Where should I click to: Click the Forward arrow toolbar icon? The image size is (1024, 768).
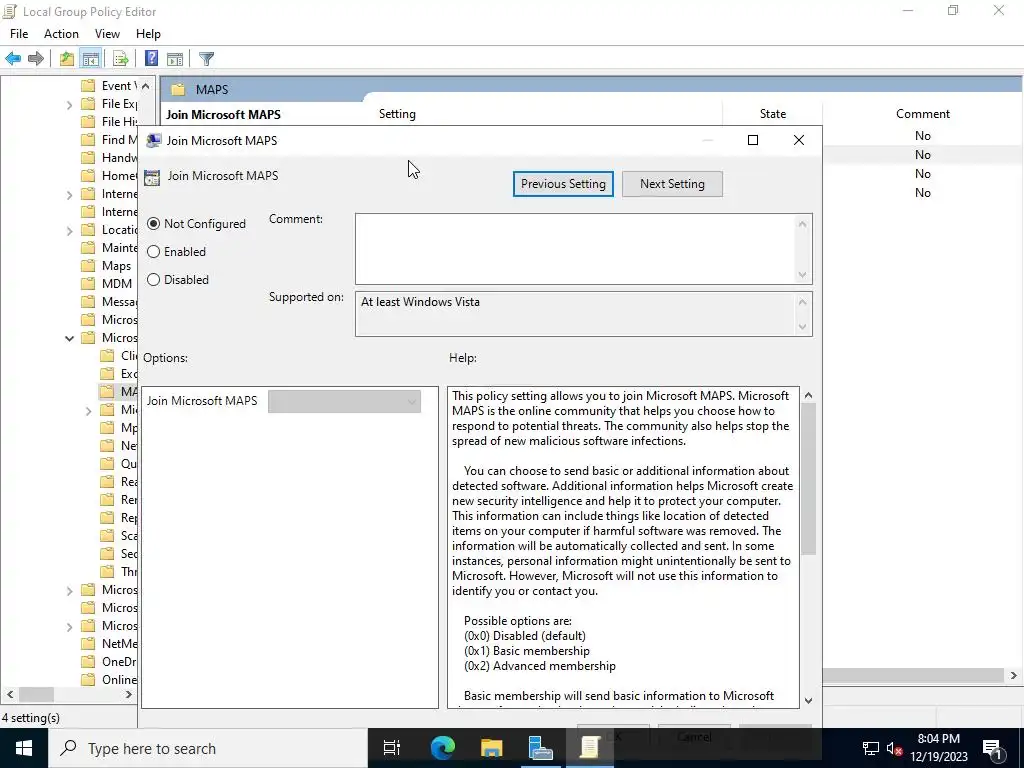click(x=36, y=59)
